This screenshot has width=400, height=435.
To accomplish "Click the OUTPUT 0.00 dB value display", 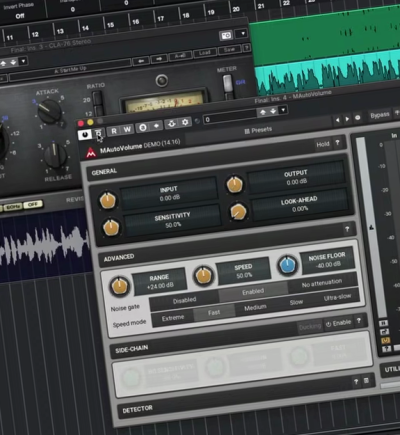I will click(x=296, y=177).
